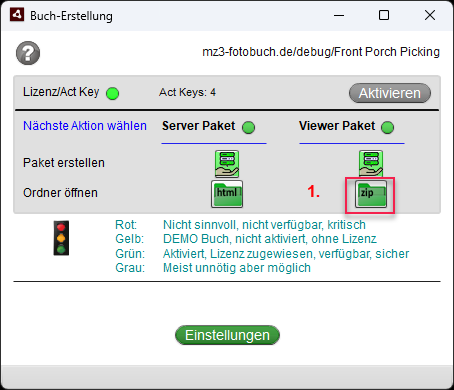Click the Buch-Erstellung app icon in title bar
Screen dimensions: 454x390
click(17, 15)
